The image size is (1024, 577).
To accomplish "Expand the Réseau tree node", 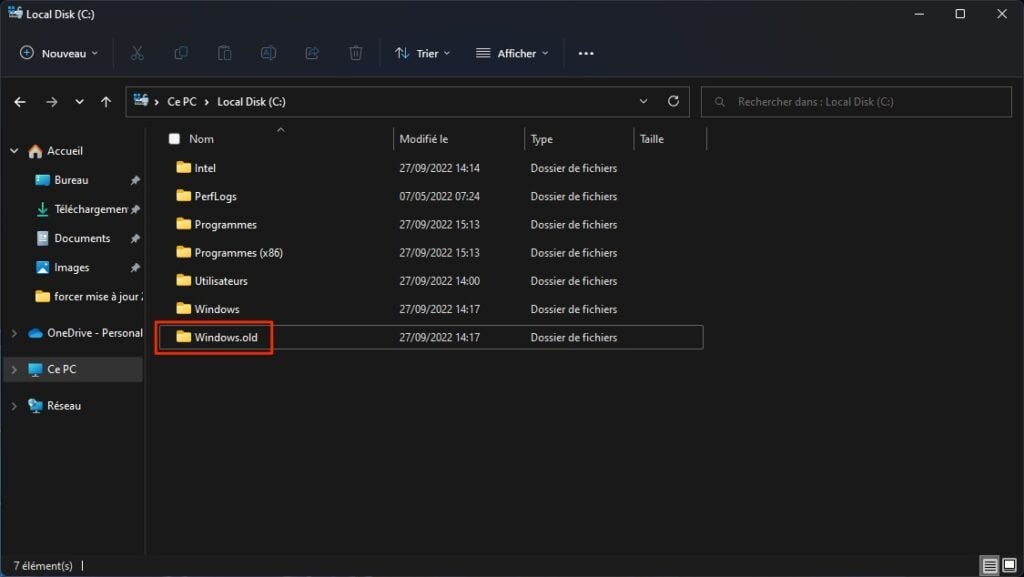I will pyautogui.click(x=14, y=406).
